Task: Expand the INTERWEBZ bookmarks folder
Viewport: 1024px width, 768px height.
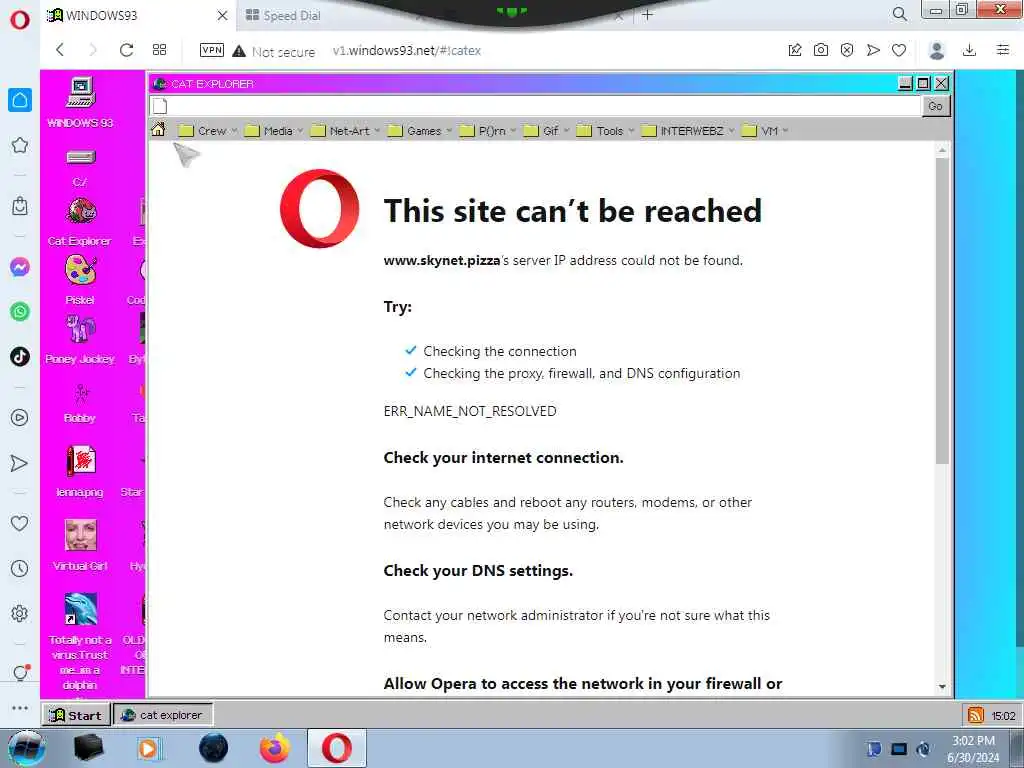Action: [x=688, y=131]
